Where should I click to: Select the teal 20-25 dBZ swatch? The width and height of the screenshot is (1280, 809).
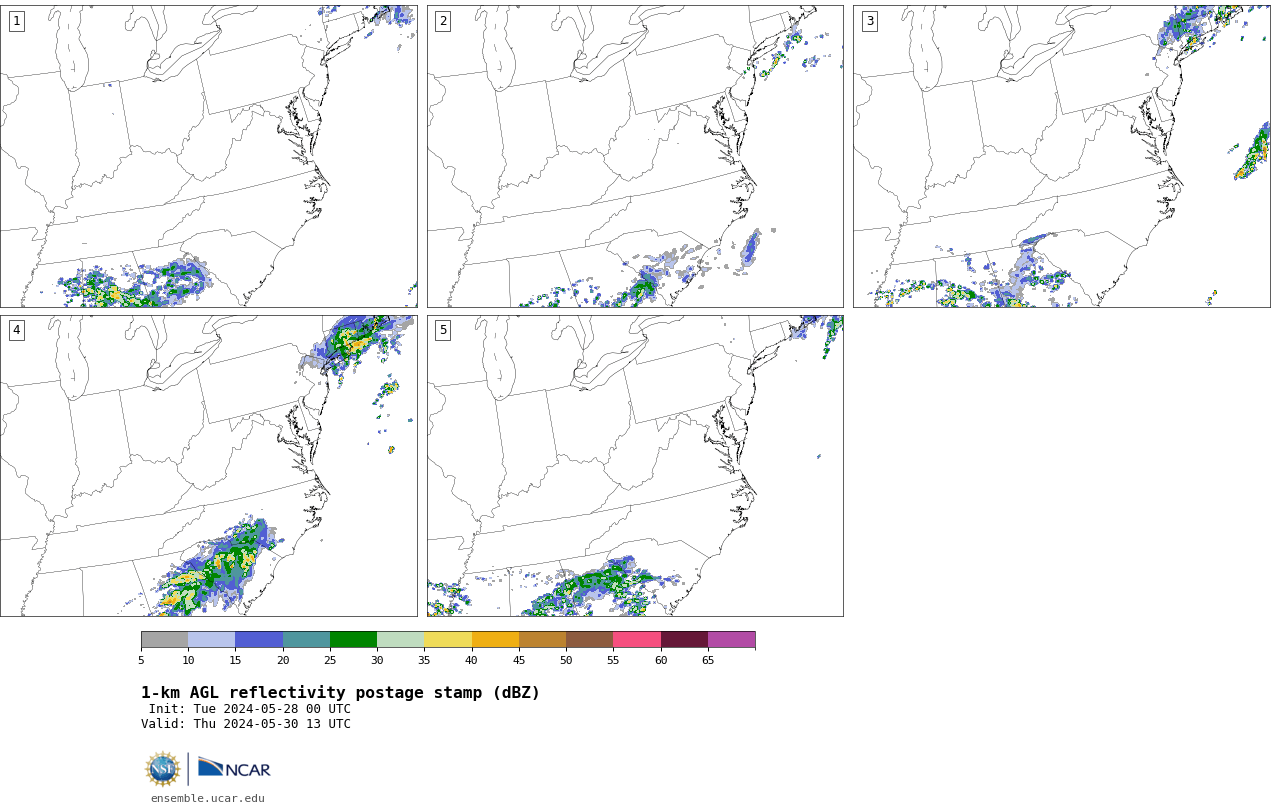(306, 640)
